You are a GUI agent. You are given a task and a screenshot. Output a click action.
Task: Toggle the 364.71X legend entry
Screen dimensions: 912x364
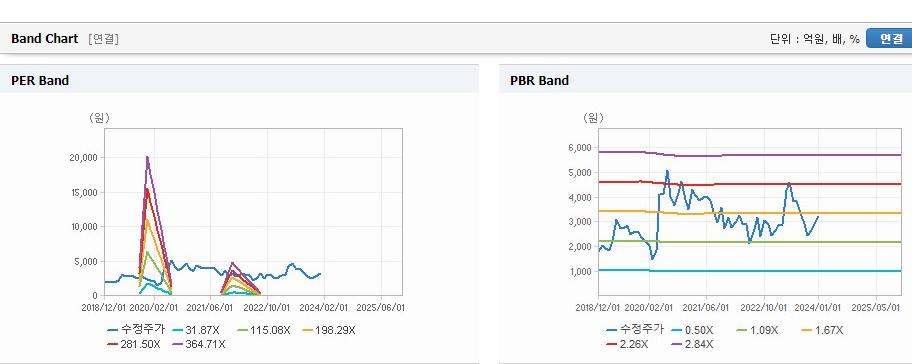tap(199, 344)
